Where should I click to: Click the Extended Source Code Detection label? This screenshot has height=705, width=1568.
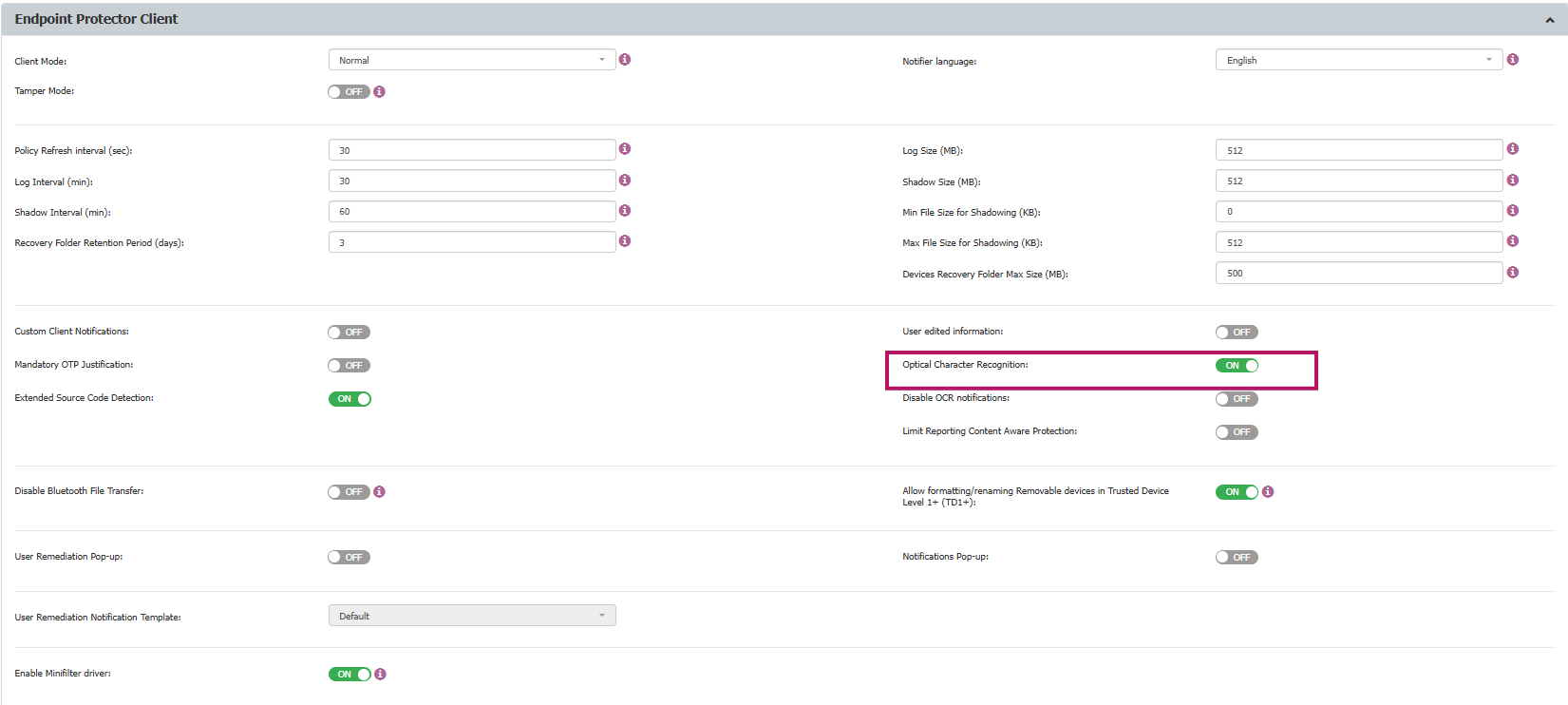click(x=84, y=398)
